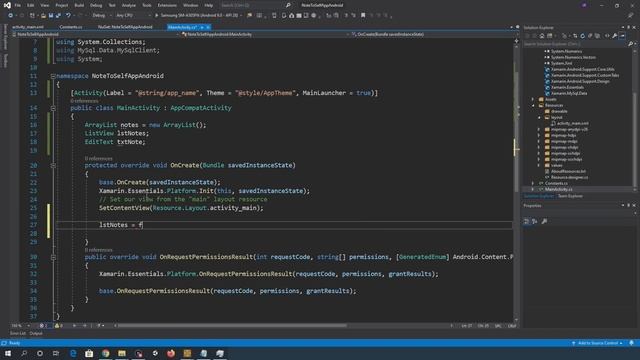The height and width of the screenshot is (360, 640).
Task: Switch to the Constants.cs tab
Action: click(x=71, y=27)
